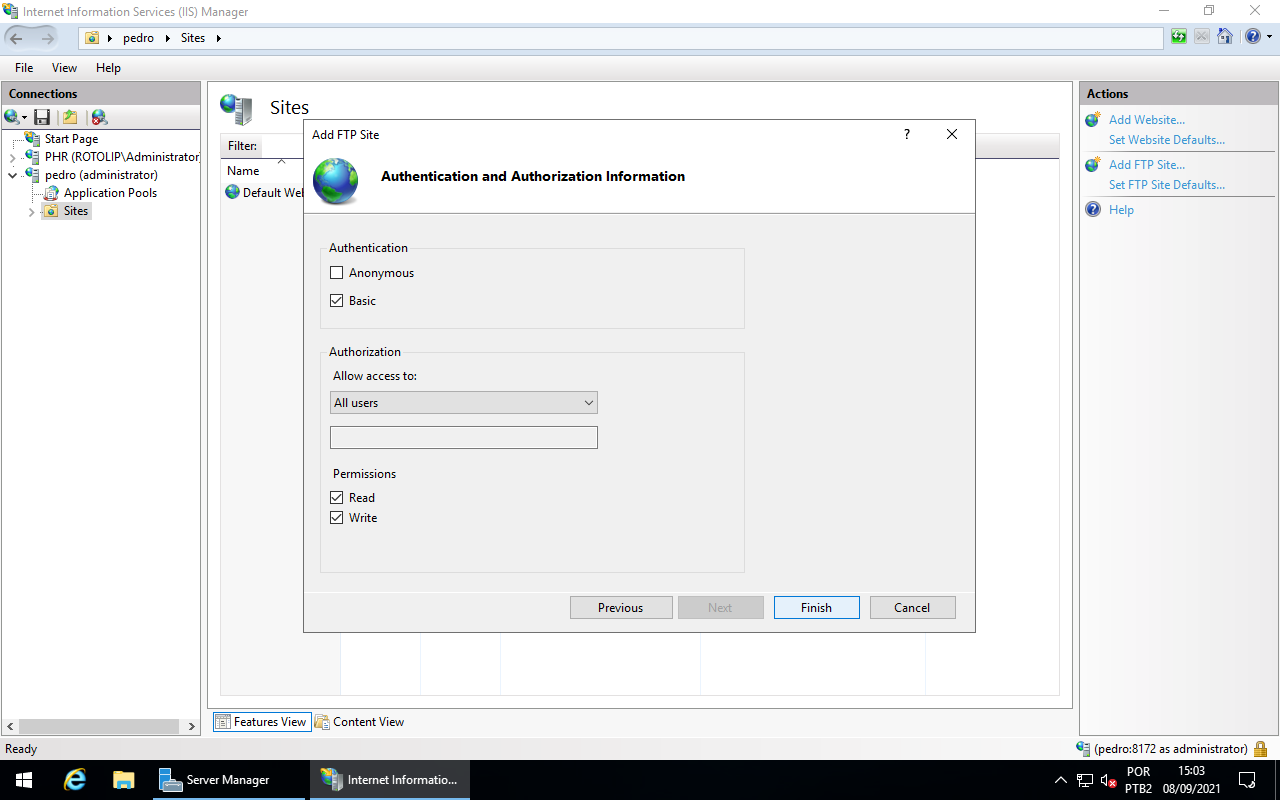The height and width of the screenshot is (800, 1280).
Task: Click the empty authorization users field
Action: click(x=463, y=437)
